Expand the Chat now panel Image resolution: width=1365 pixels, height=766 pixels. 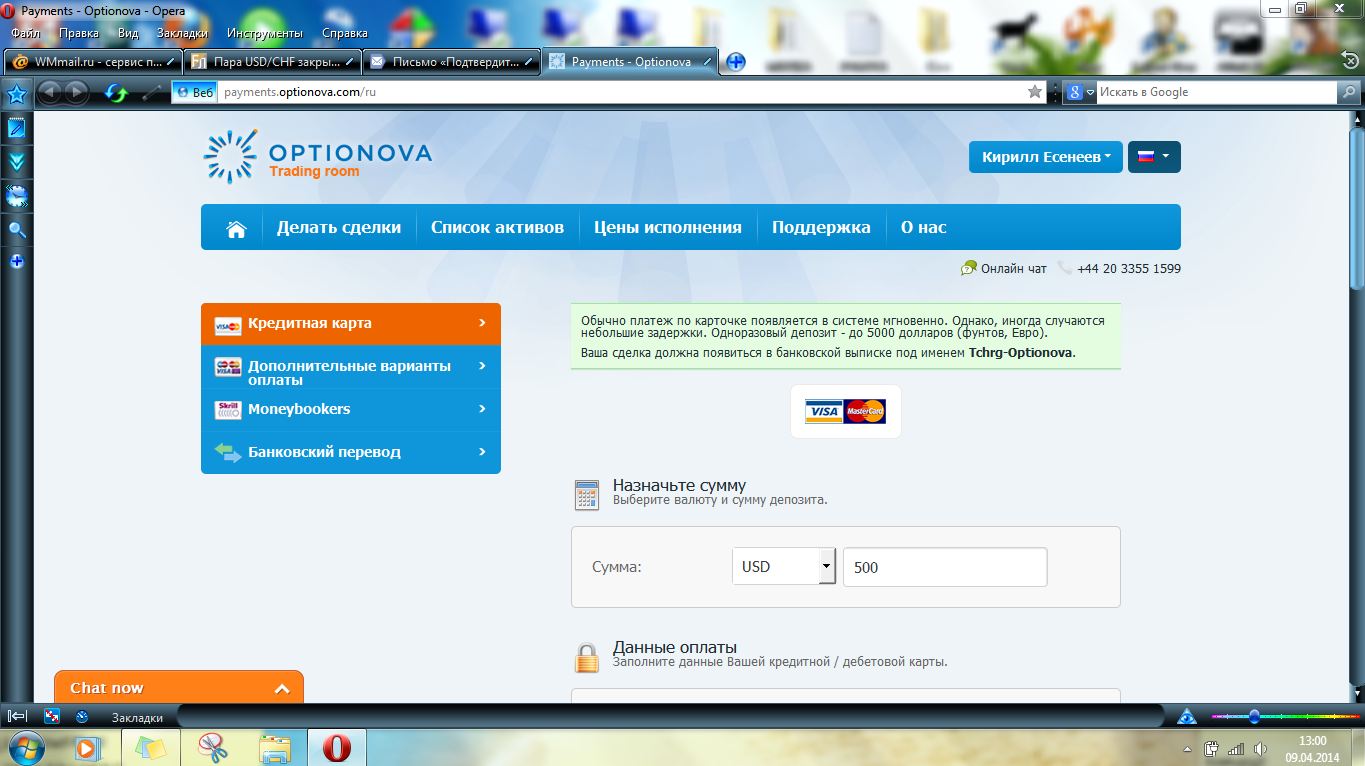(x=179, y=688)
